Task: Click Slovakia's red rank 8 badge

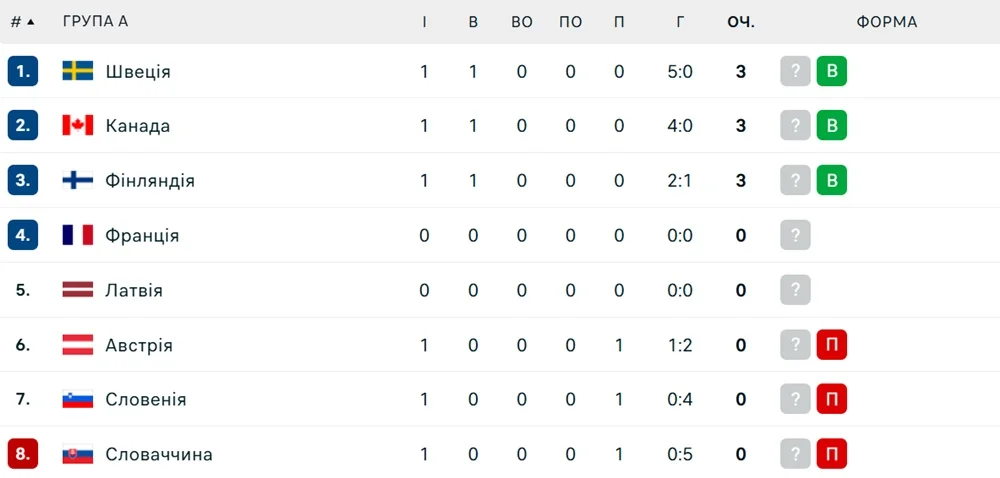Action: tap(23, 454)
